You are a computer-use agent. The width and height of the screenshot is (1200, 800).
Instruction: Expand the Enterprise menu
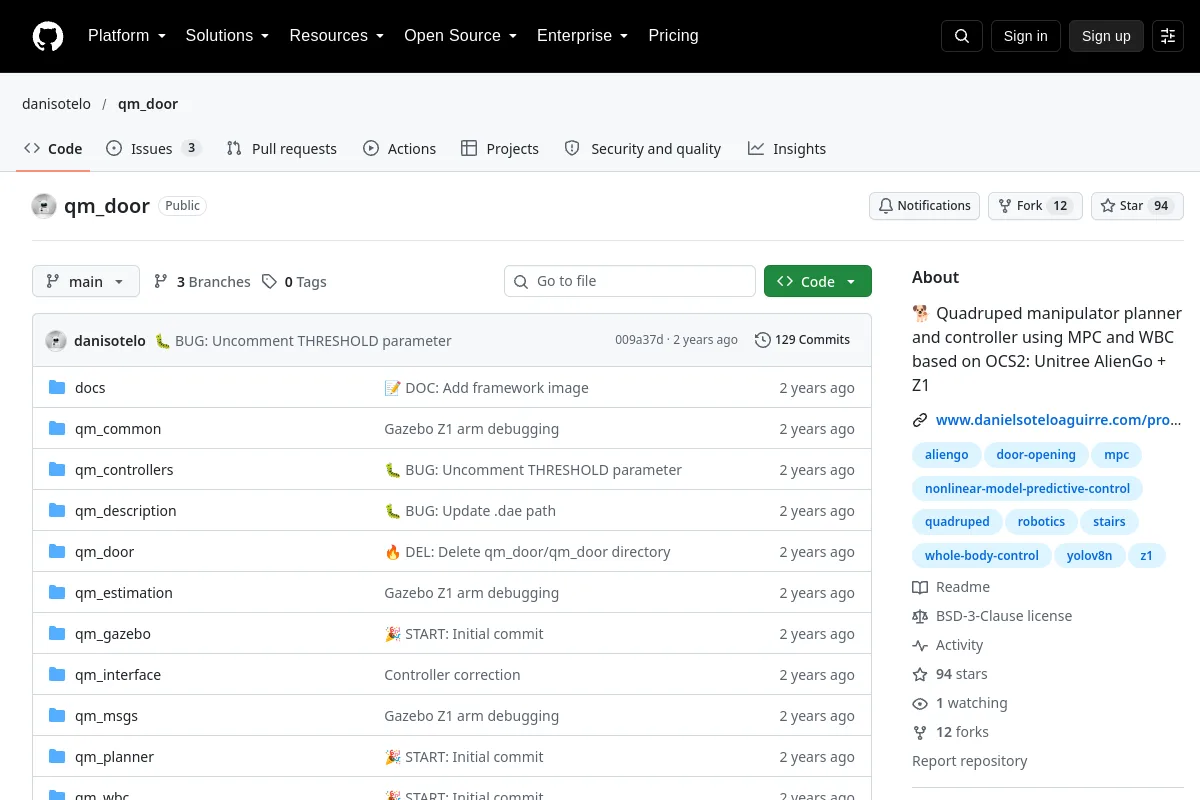point(582,36)
